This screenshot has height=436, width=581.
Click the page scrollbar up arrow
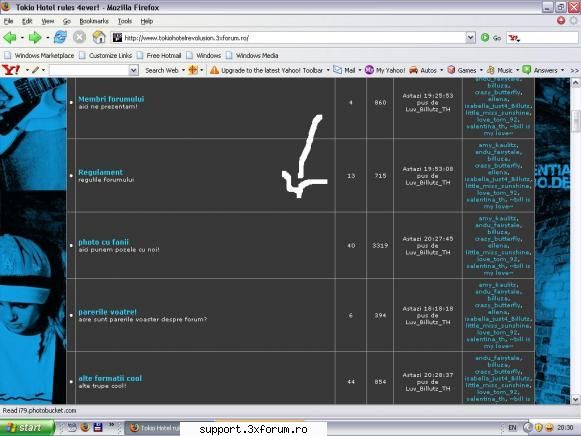click(575, 83)
